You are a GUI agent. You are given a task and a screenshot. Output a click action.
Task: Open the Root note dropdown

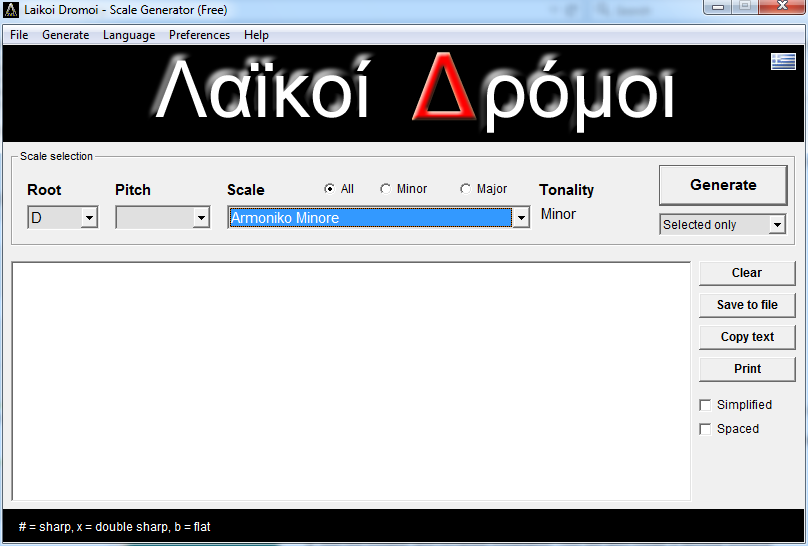point(88,218)
